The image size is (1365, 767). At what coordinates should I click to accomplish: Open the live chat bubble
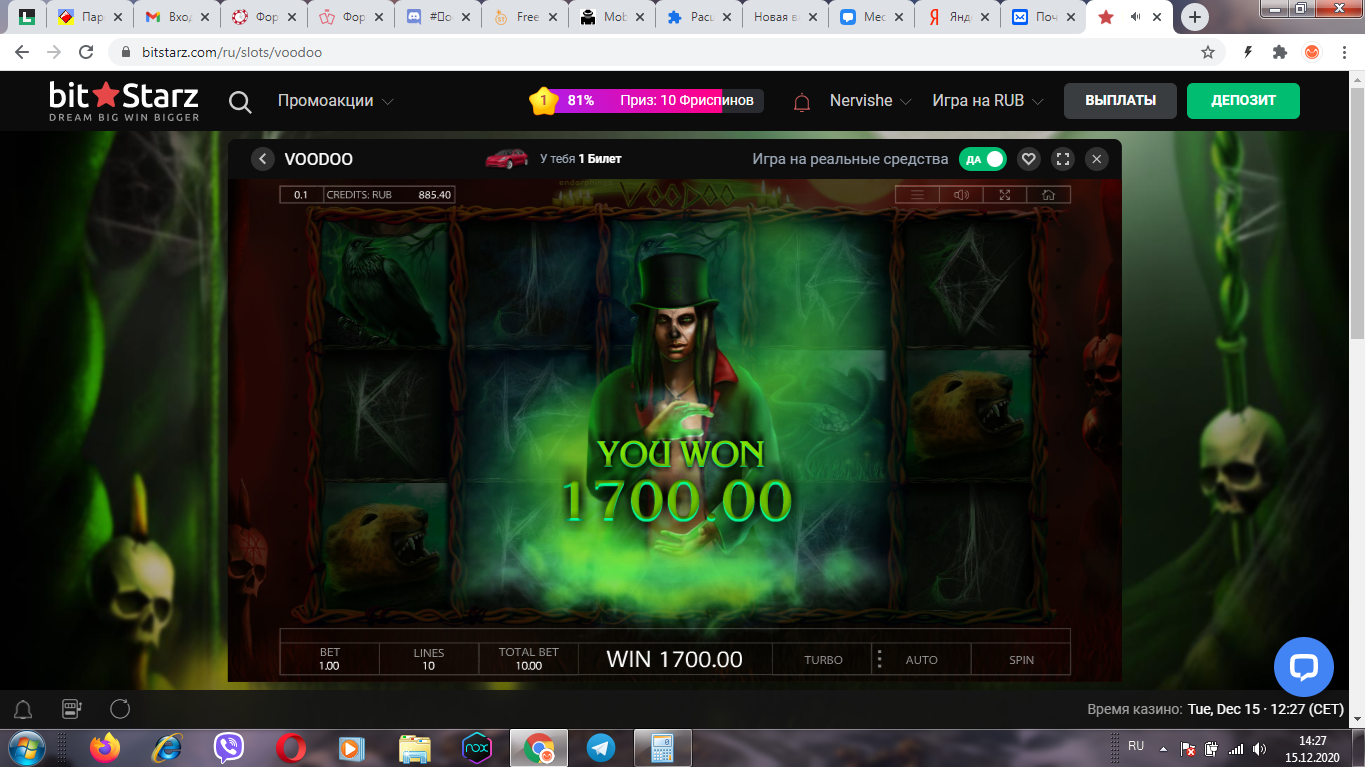pos(1304,667)
